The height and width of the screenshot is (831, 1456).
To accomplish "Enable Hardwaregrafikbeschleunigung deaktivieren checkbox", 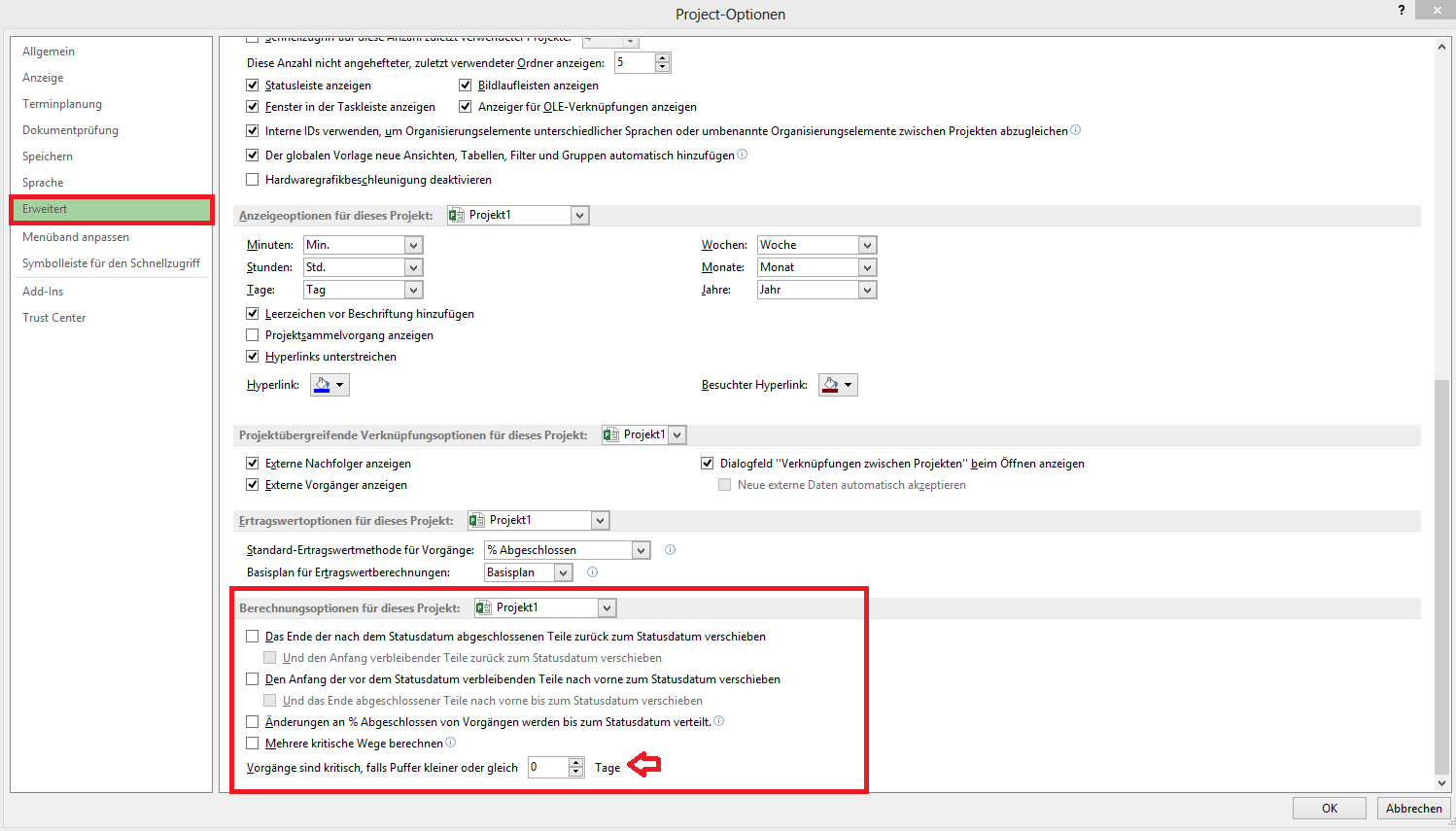I will pyautogui.click(x=253, y=180).
